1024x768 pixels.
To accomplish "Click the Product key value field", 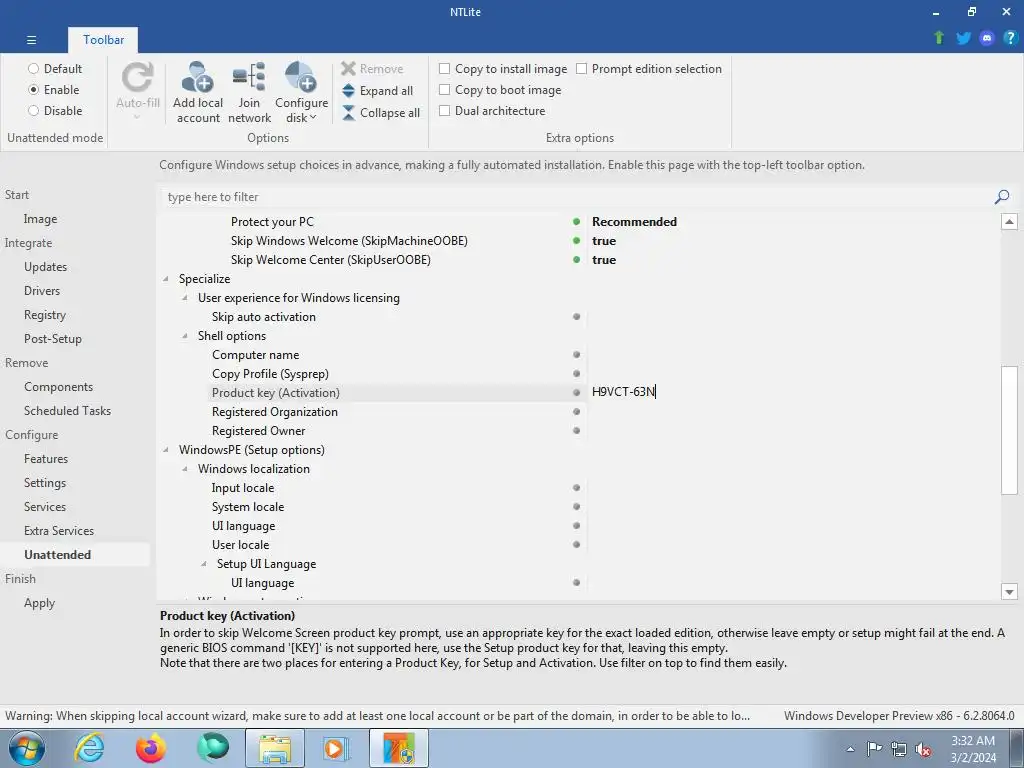I will coord(793,392).
